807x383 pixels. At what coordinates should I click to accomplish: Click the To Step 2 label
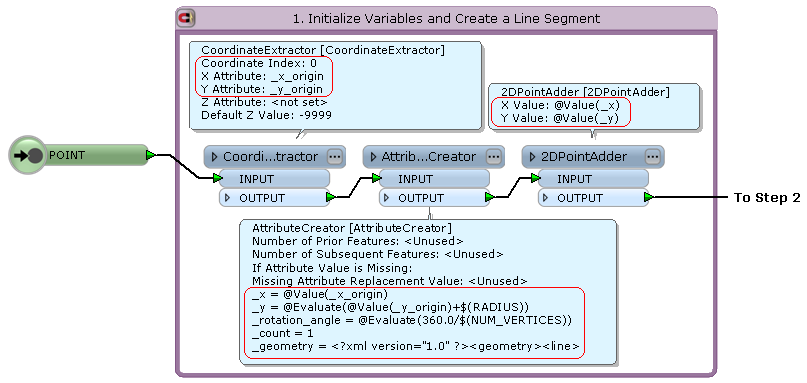767,198
